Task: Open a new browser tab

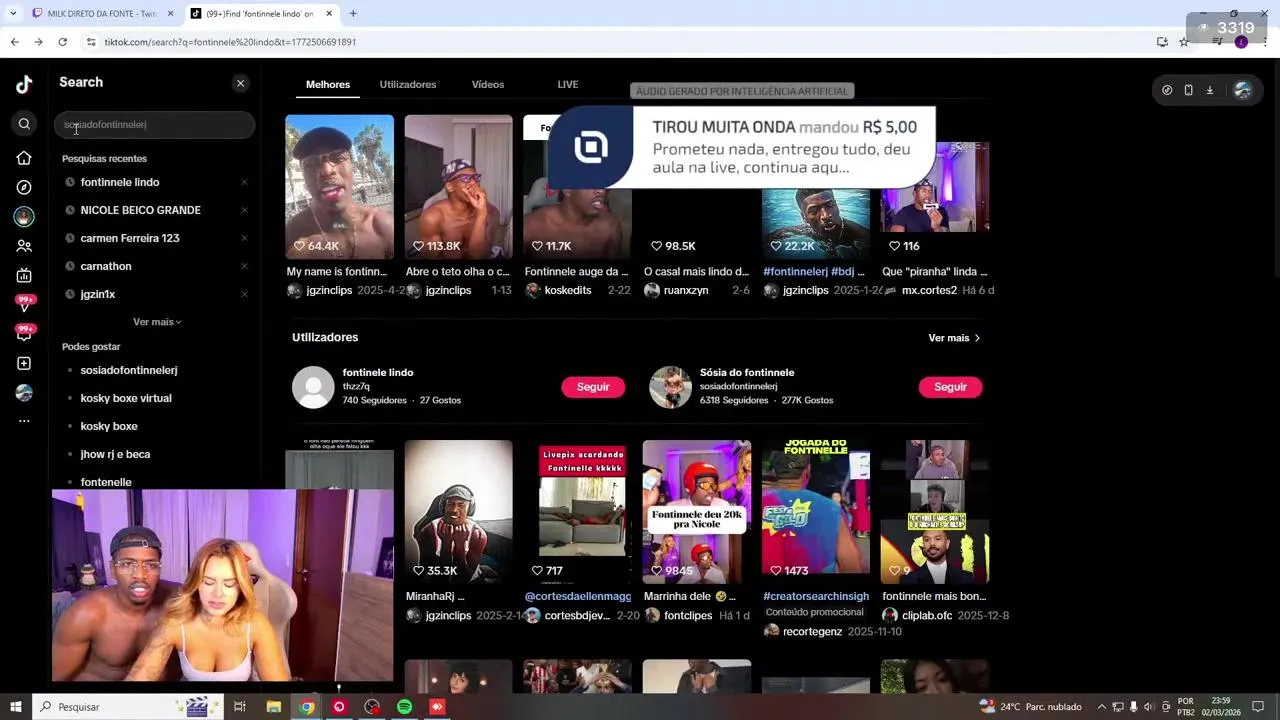Action: [x=352, y=13]
